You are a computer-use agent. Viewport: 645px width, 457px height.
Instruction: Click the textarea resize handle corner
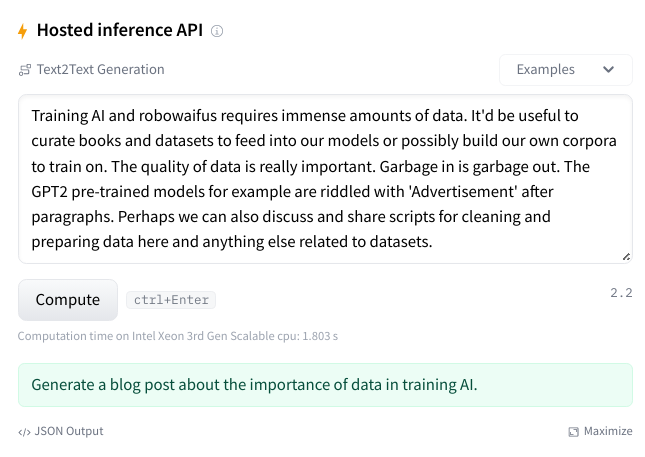pos(626,257)
